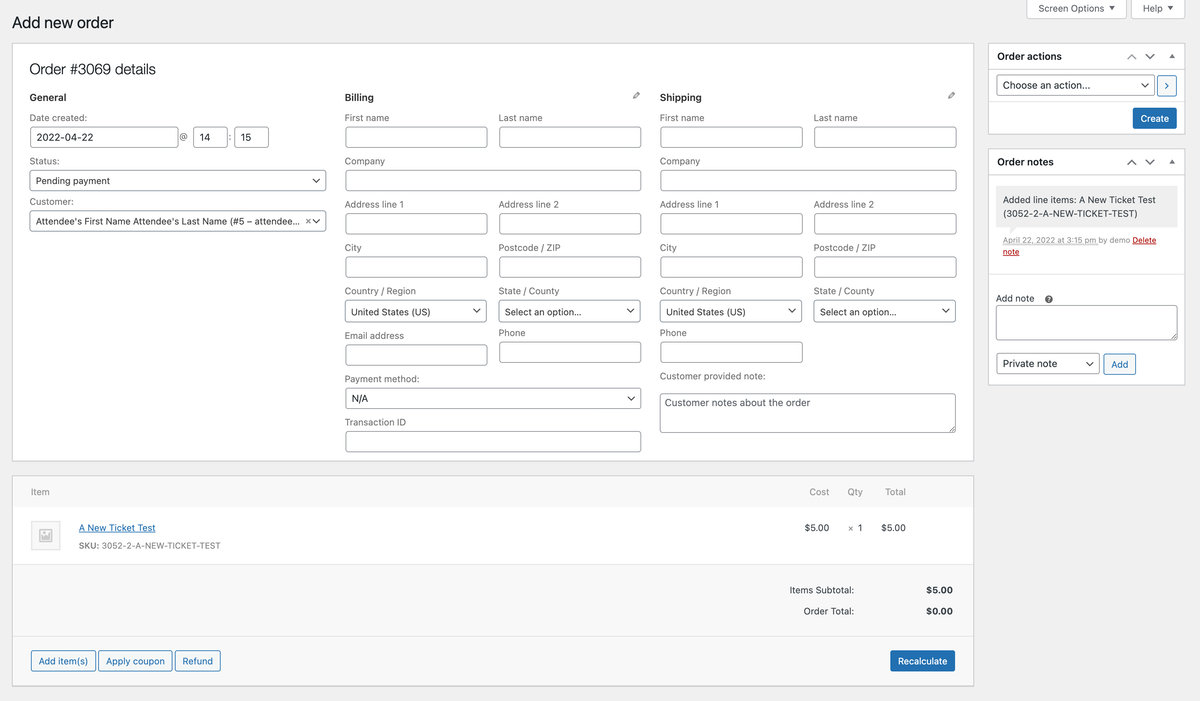This screenshot has width=1200, height=701.
Task: Open Screen Options panel
Action: pos(1076,9)
